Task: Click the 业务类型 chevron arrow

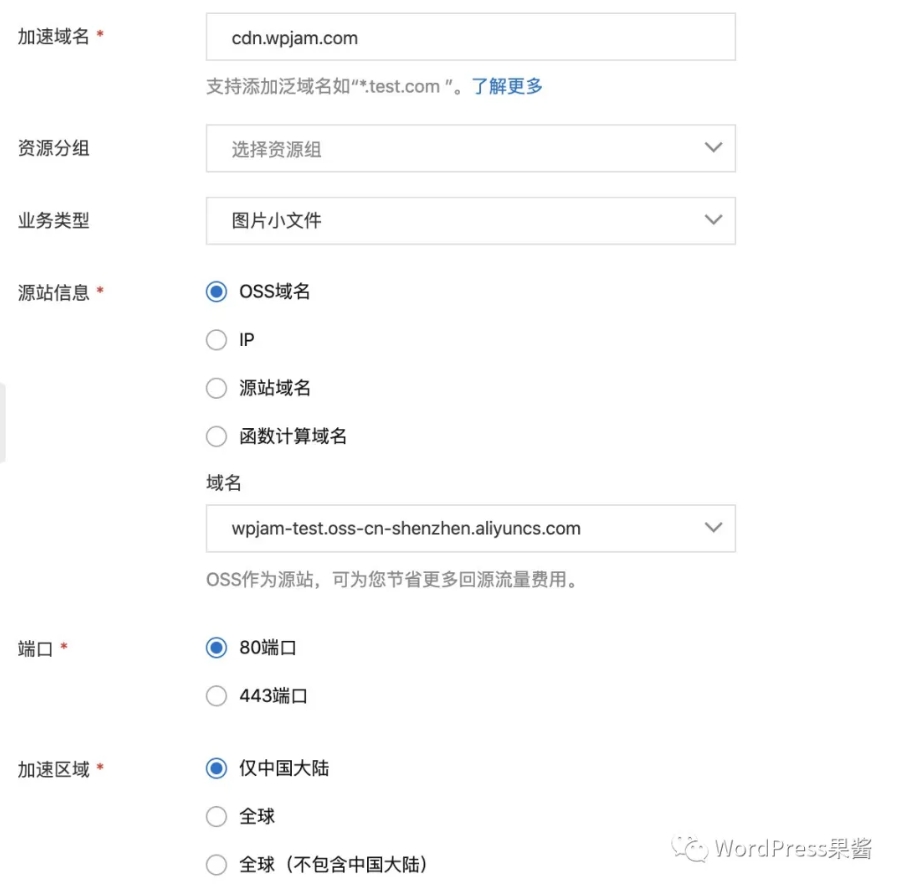Action: point(713,220)
